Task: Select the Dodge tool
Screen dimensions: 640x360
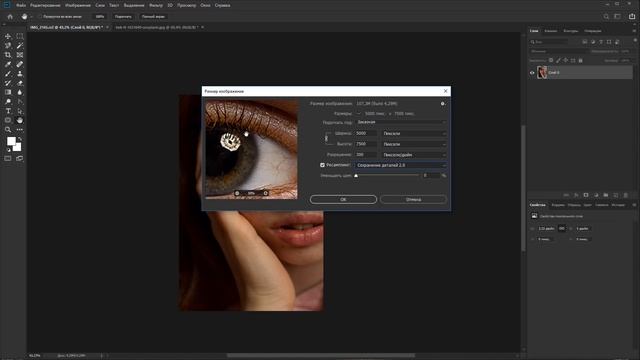Action: [x=8, y=102]
